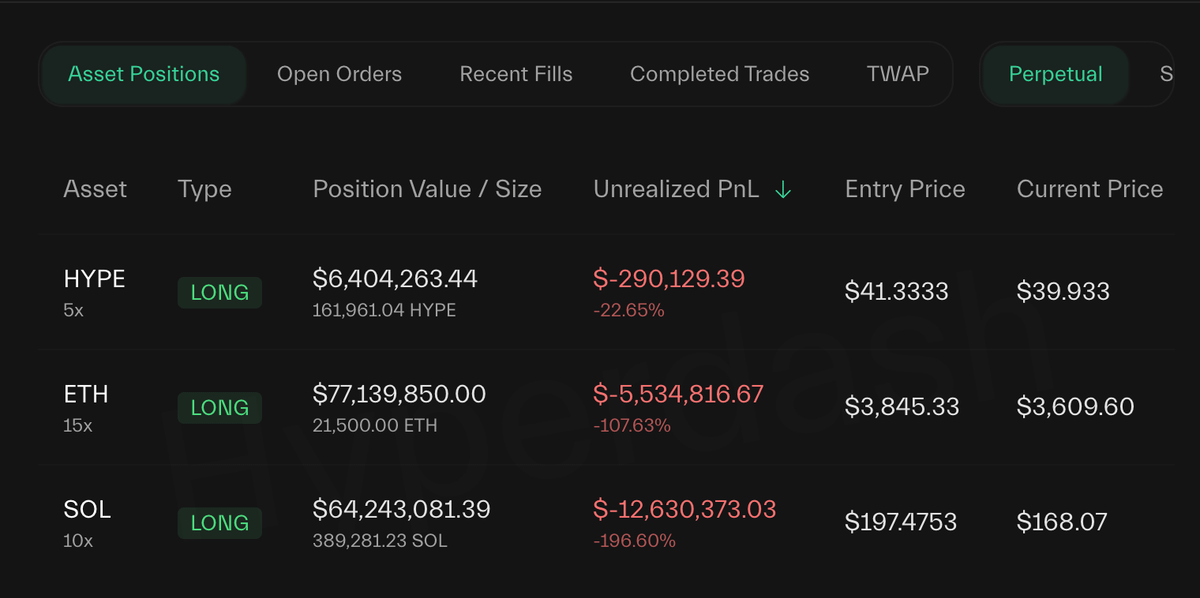Sort by Position Value / Size header
1200x598 pixels.
click(427, 189)
